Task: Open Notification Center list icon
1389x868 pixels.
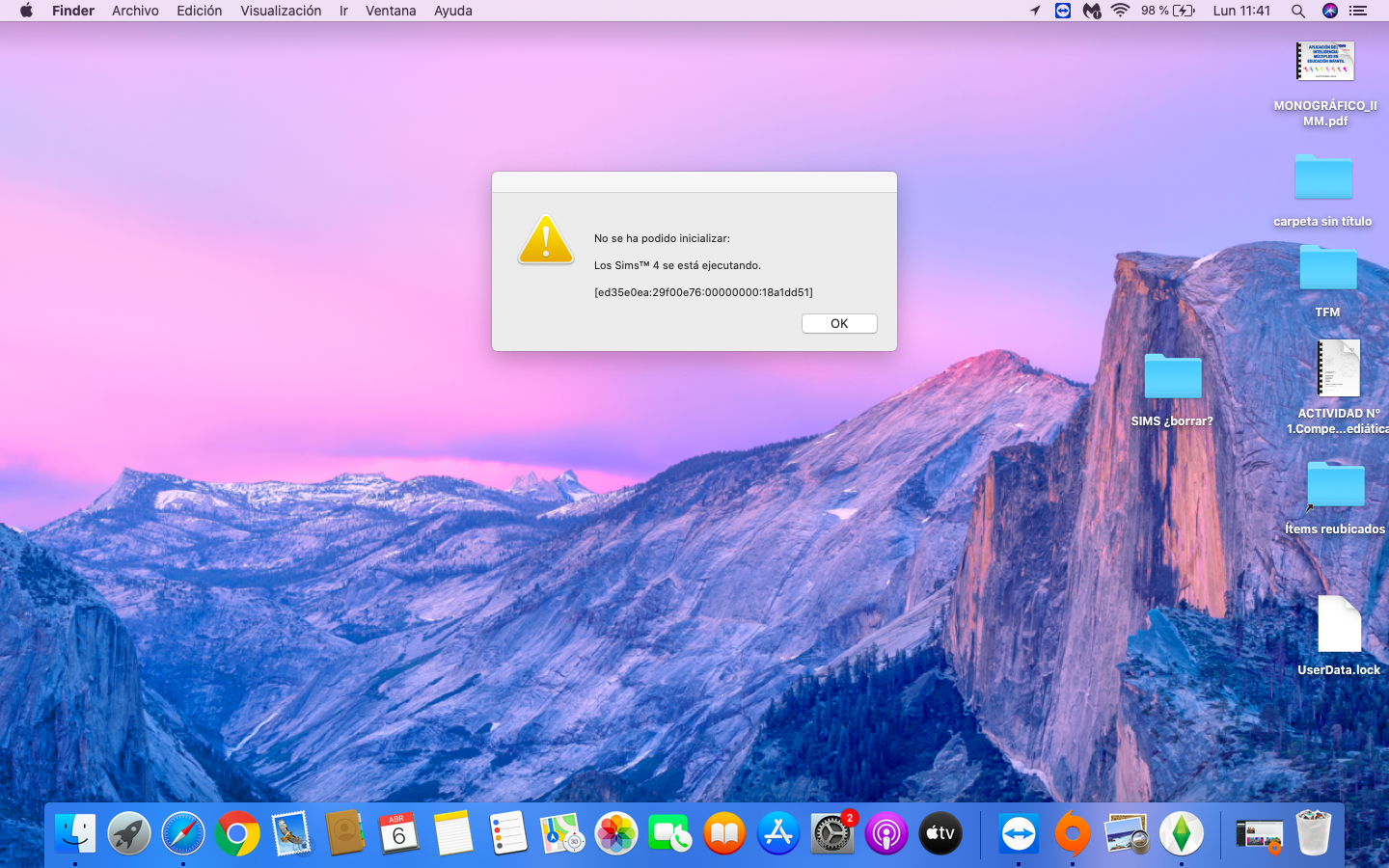Action: pos(1358,11)
